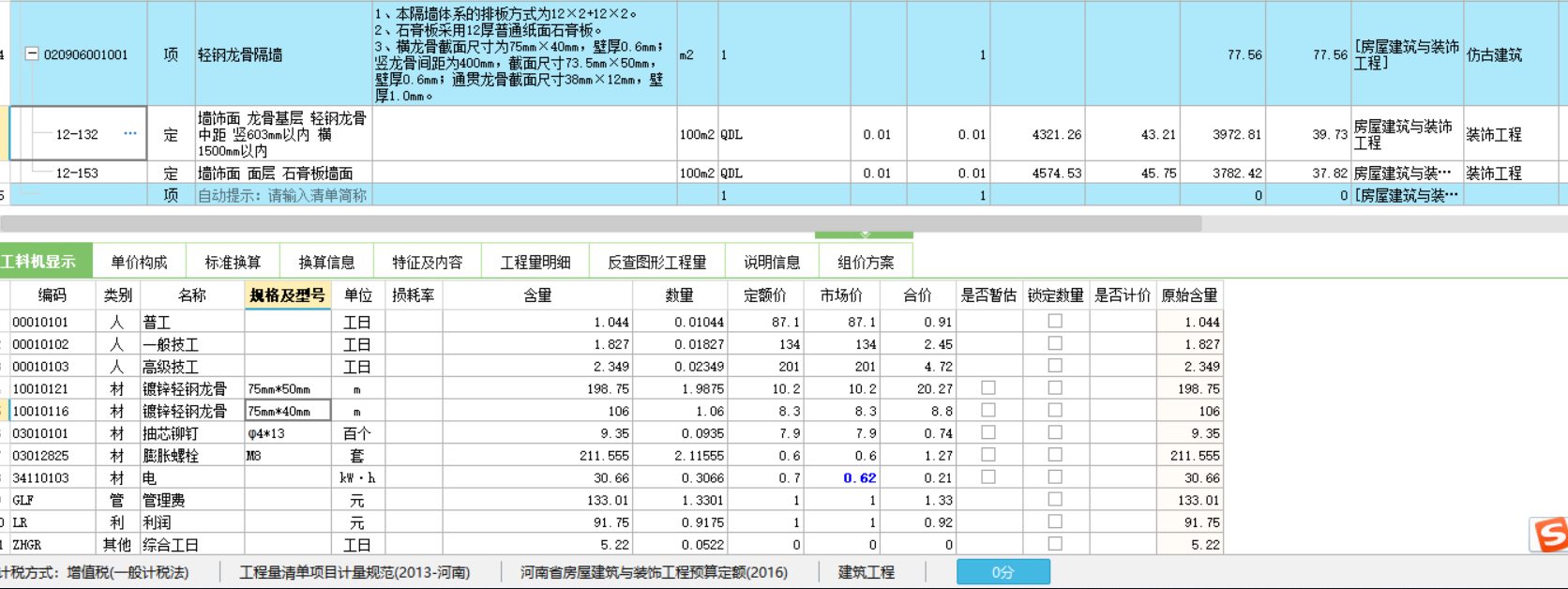The image size is (1568, 589).
Task: Click the 是否计价 column header
Action: [x=1122, y=295]
